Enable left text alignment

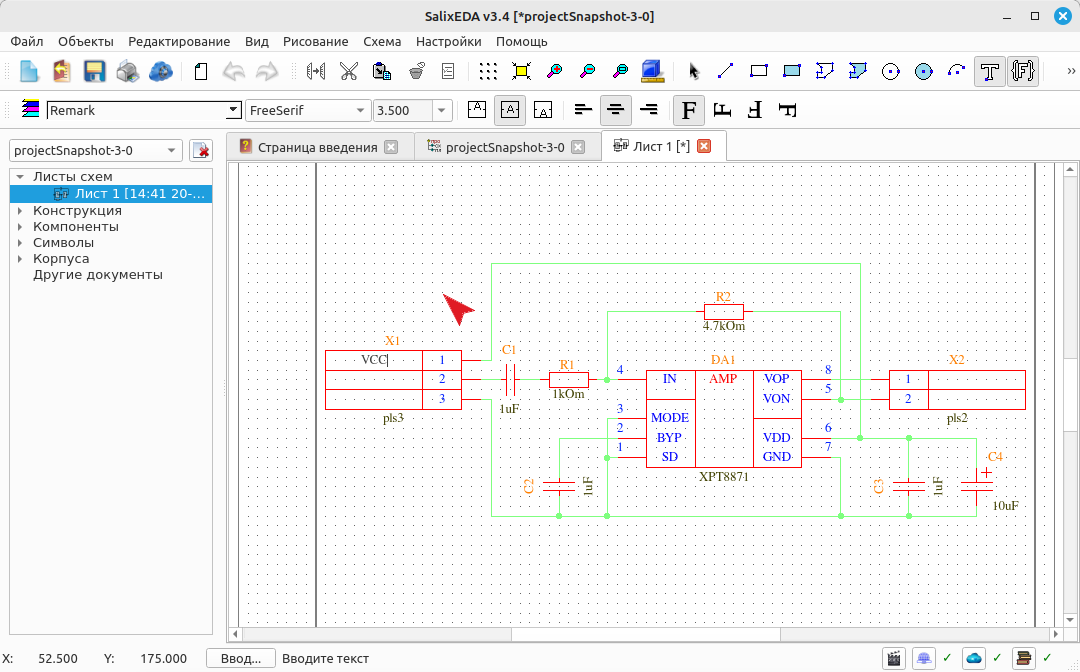coord(583,110)
